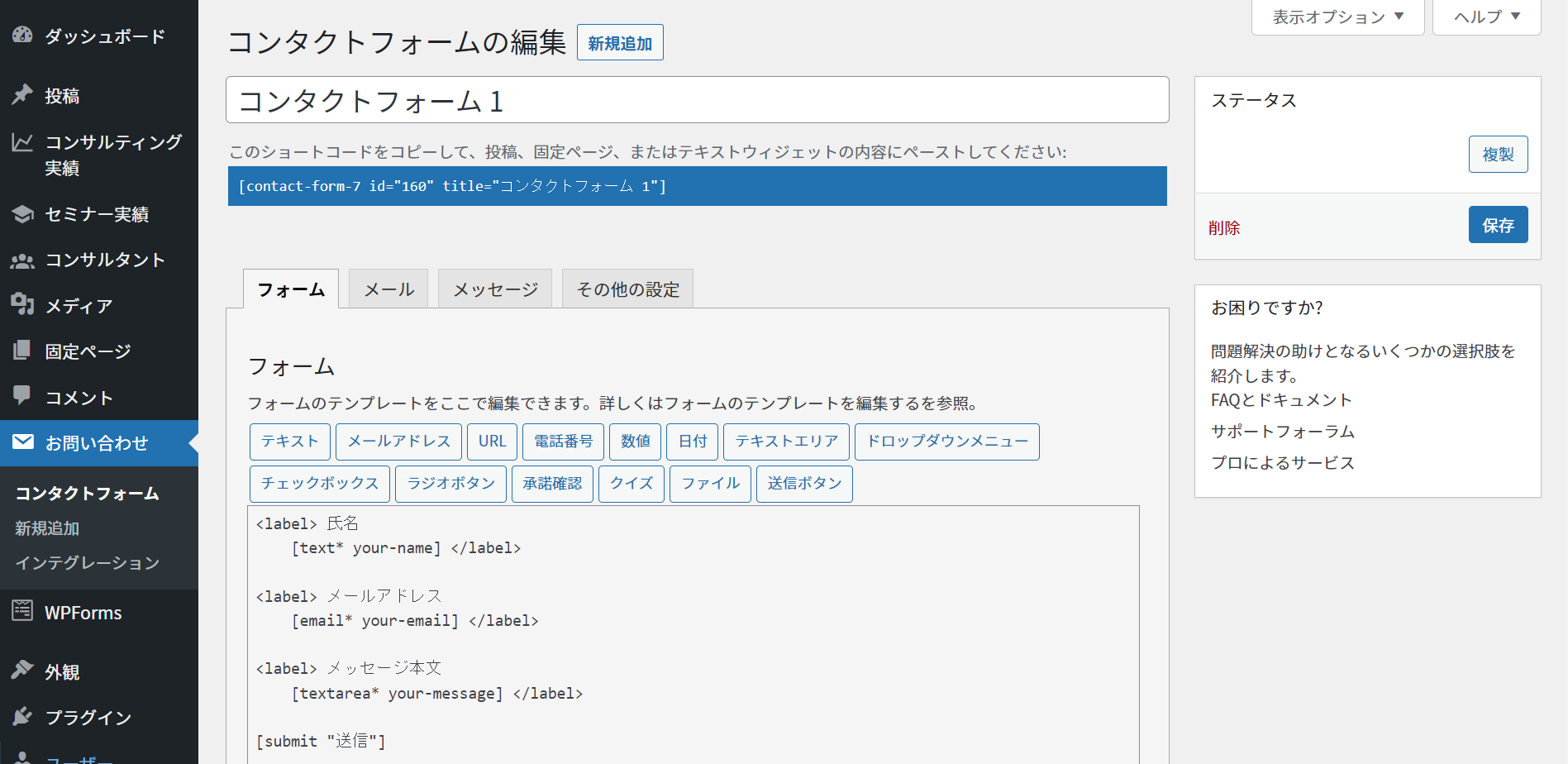
Task: Open the Dashboard via its gauge icon
Action: [x=21, y=35]
